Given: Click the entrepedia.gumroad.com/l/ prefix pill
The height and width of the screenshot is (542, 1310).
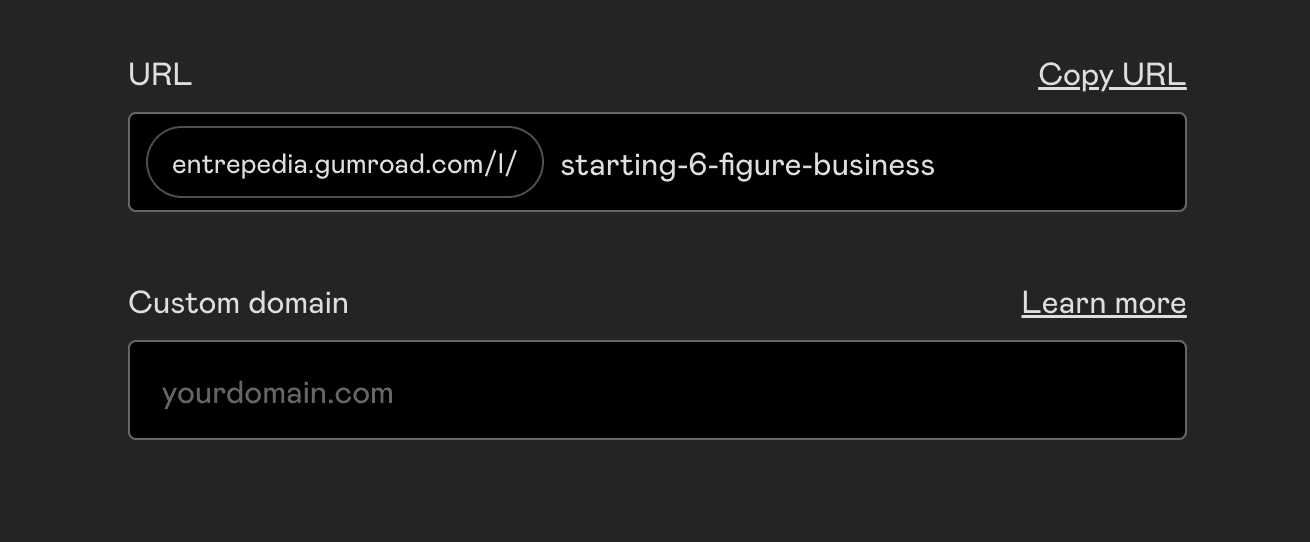Looking at the screenshot, I should click(x=344, y=163).
